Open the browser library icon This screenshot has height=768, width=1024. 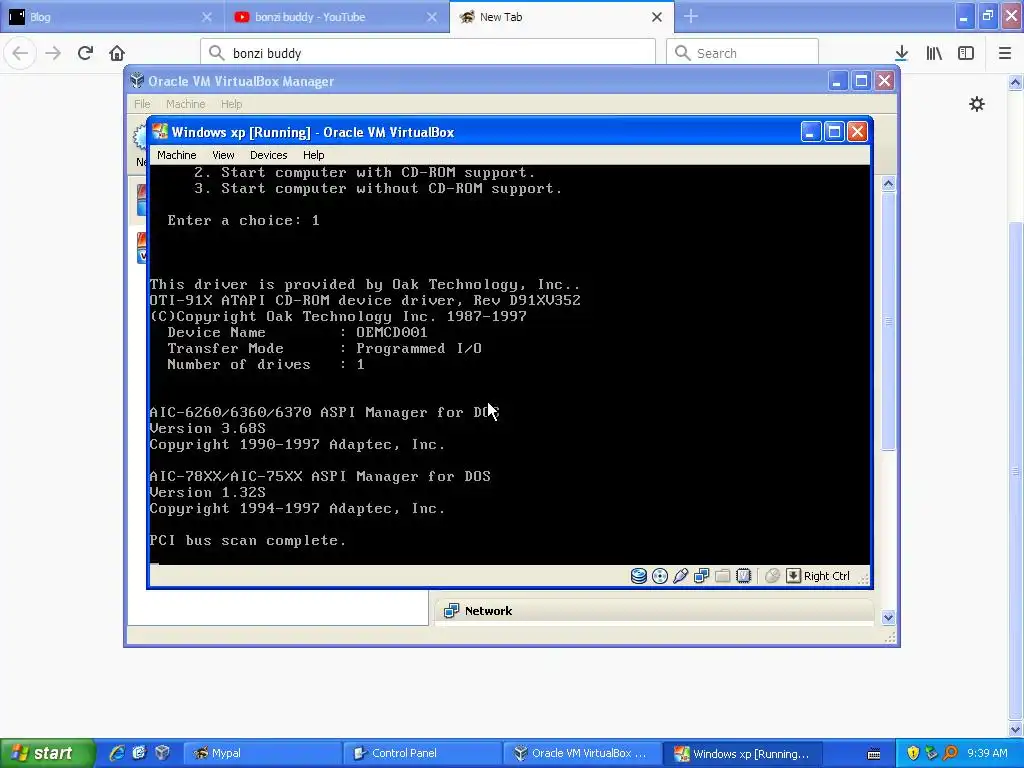pyautogui.click(x=934, y=53)
